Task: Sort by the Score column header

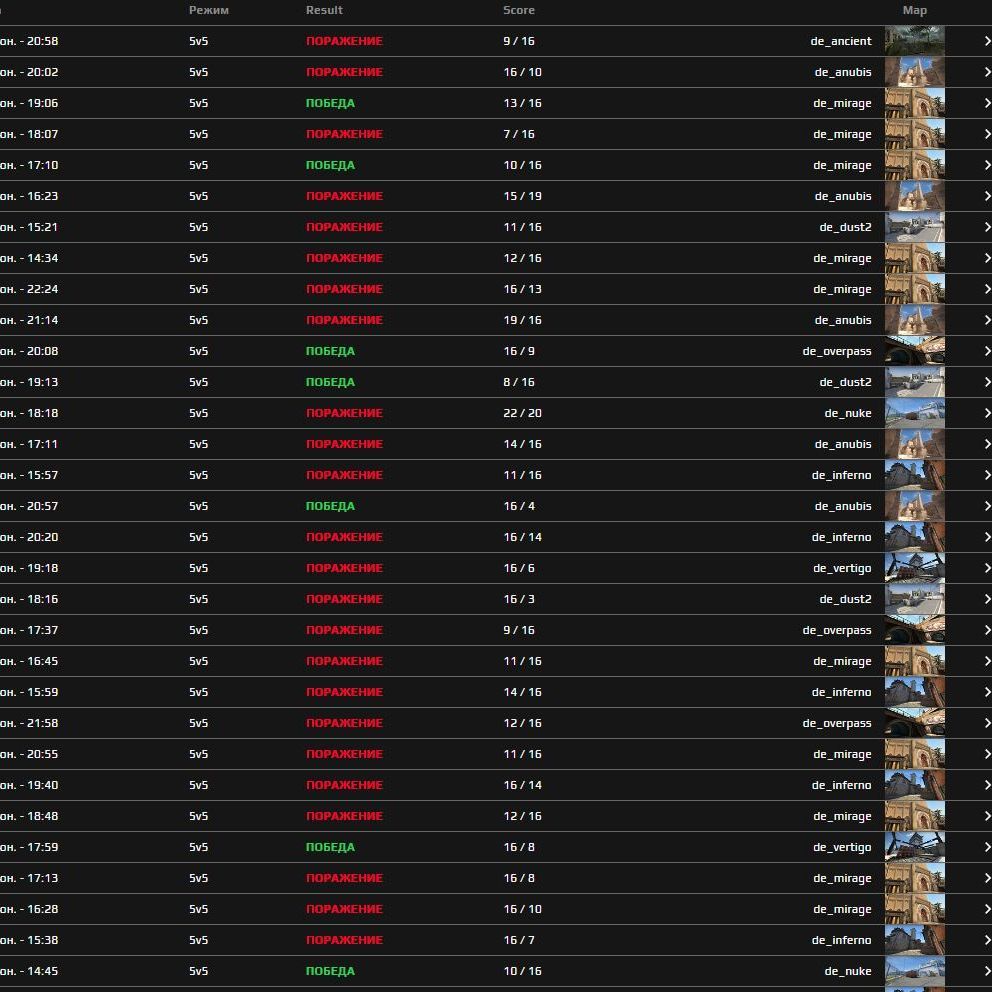Action: (x=518, y=10)
